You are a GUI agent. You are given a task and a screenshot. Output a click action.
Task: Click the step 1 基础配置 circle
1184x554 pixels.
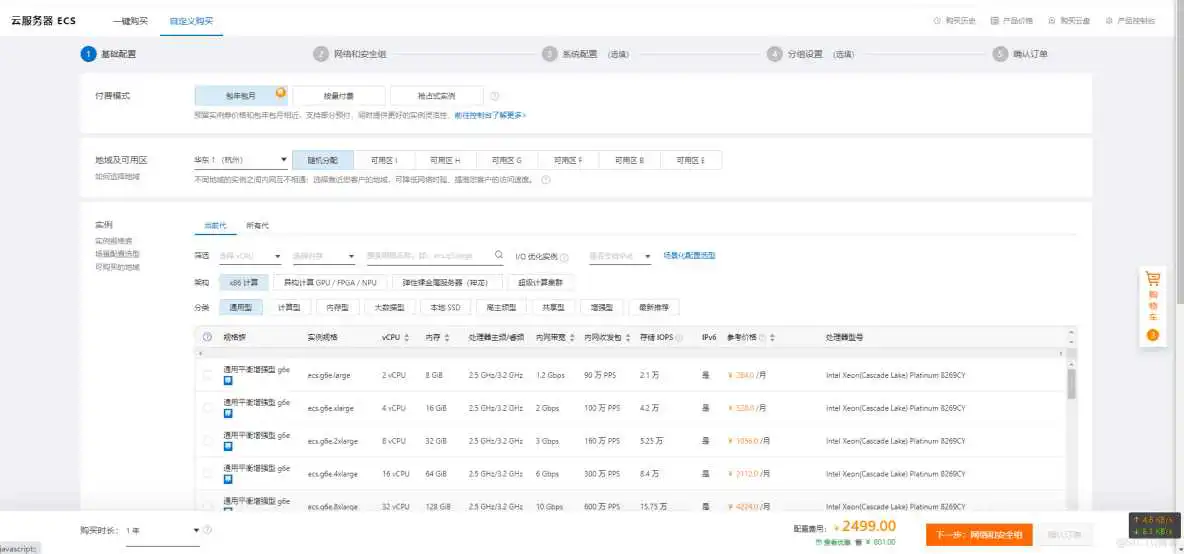(88, 54)
